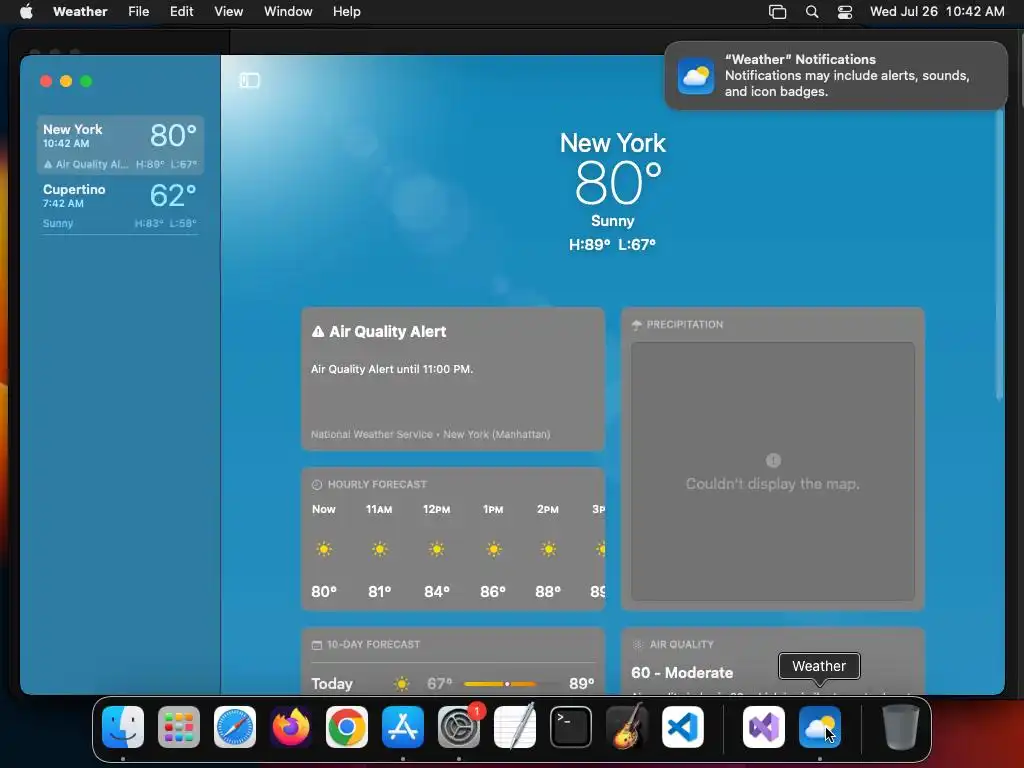
Task: Select New York in the sidebar
Action: (120, 145)
